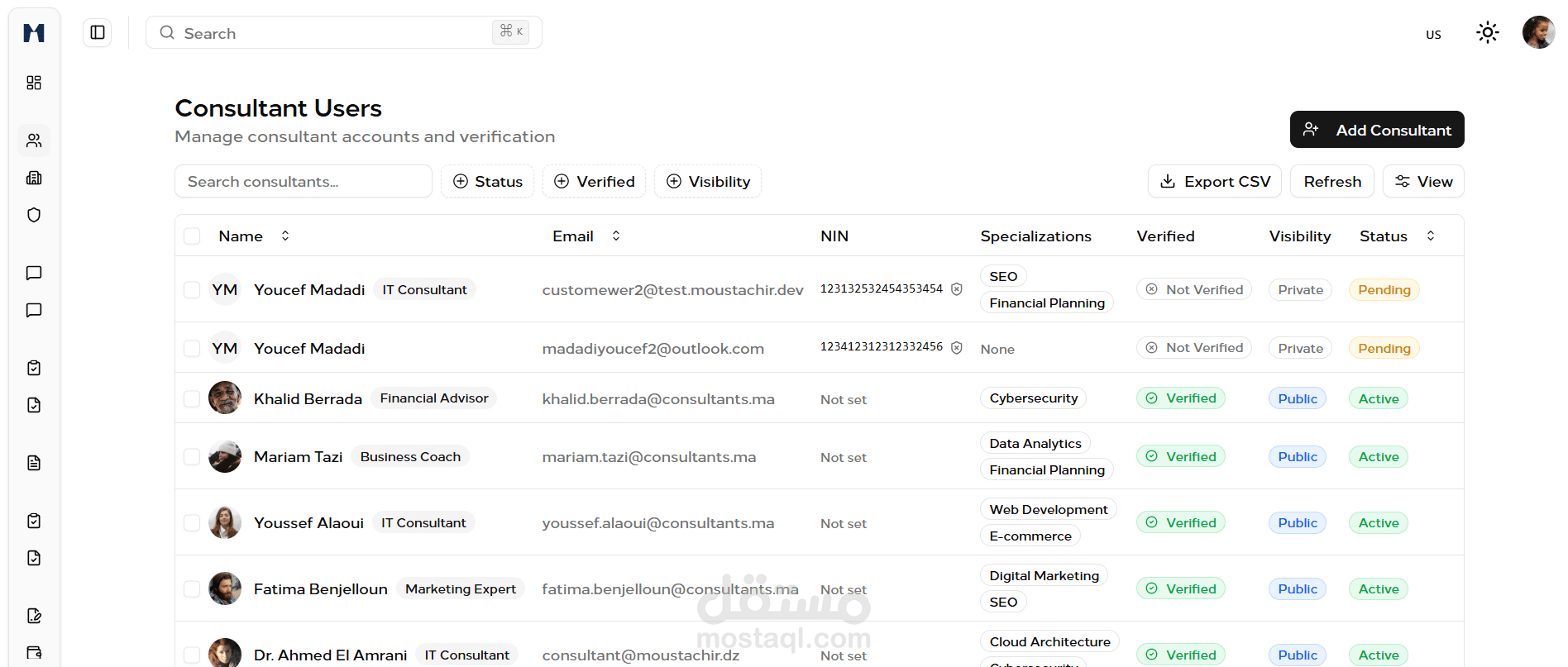This screenshot has height=667, width=1568.
Task: Click the Digital Marketing specialization tag
Action: (x=1044, y=575)
